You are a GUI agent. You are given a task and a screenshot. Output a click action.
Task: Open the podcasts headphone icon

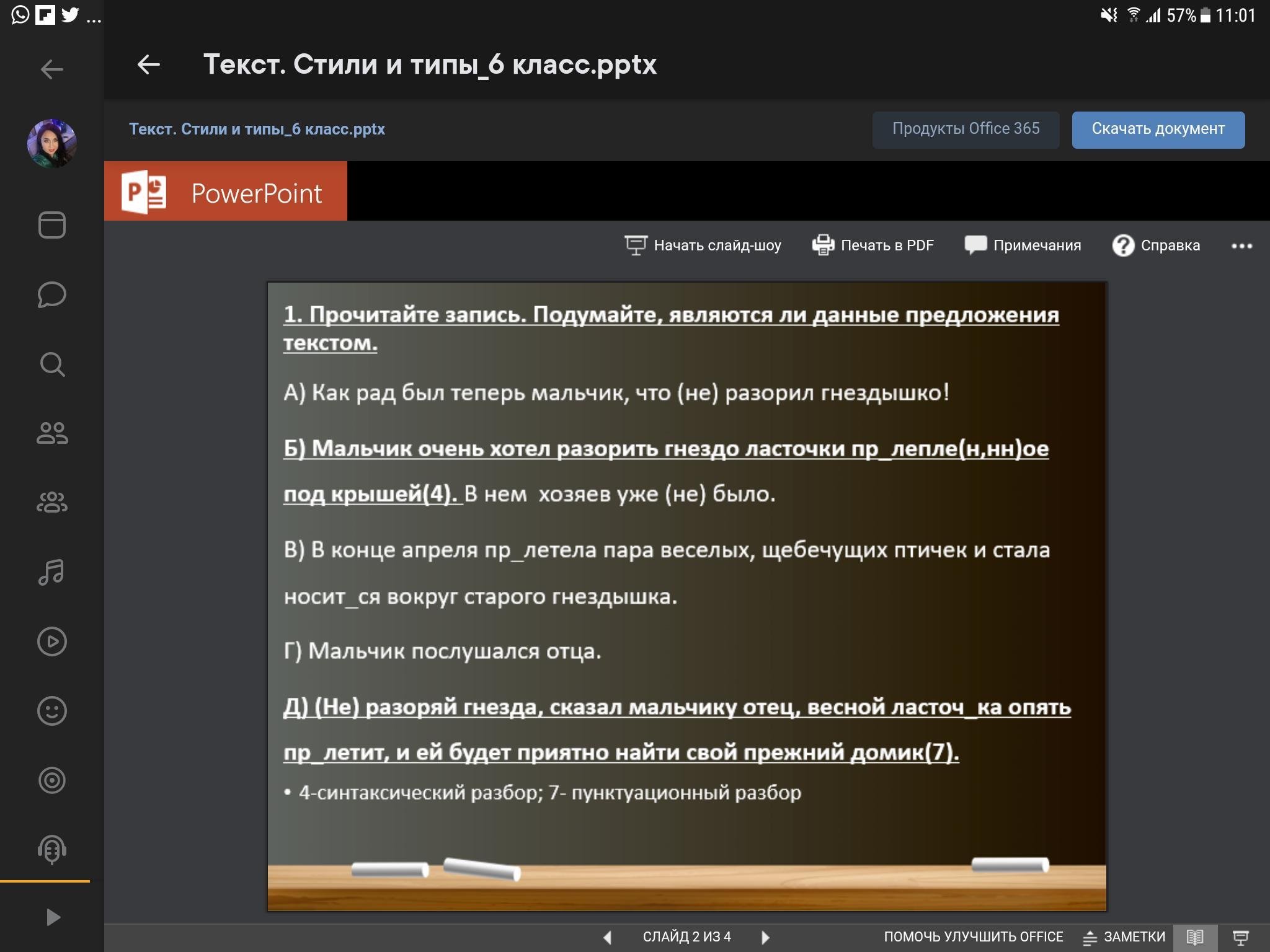52,850
